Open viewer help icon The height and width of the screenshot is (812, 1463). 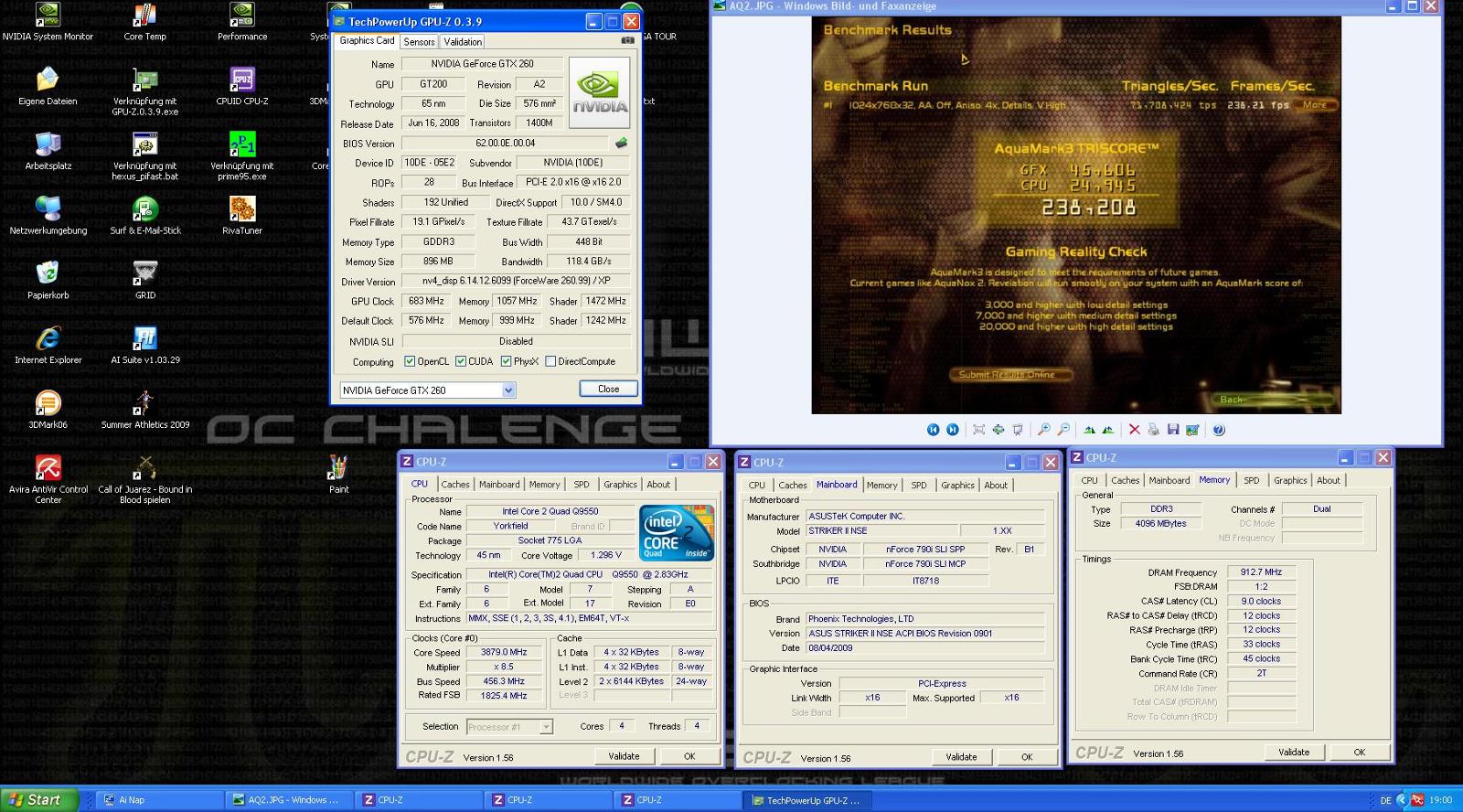pyautogui.click(x=1219, y=430)
